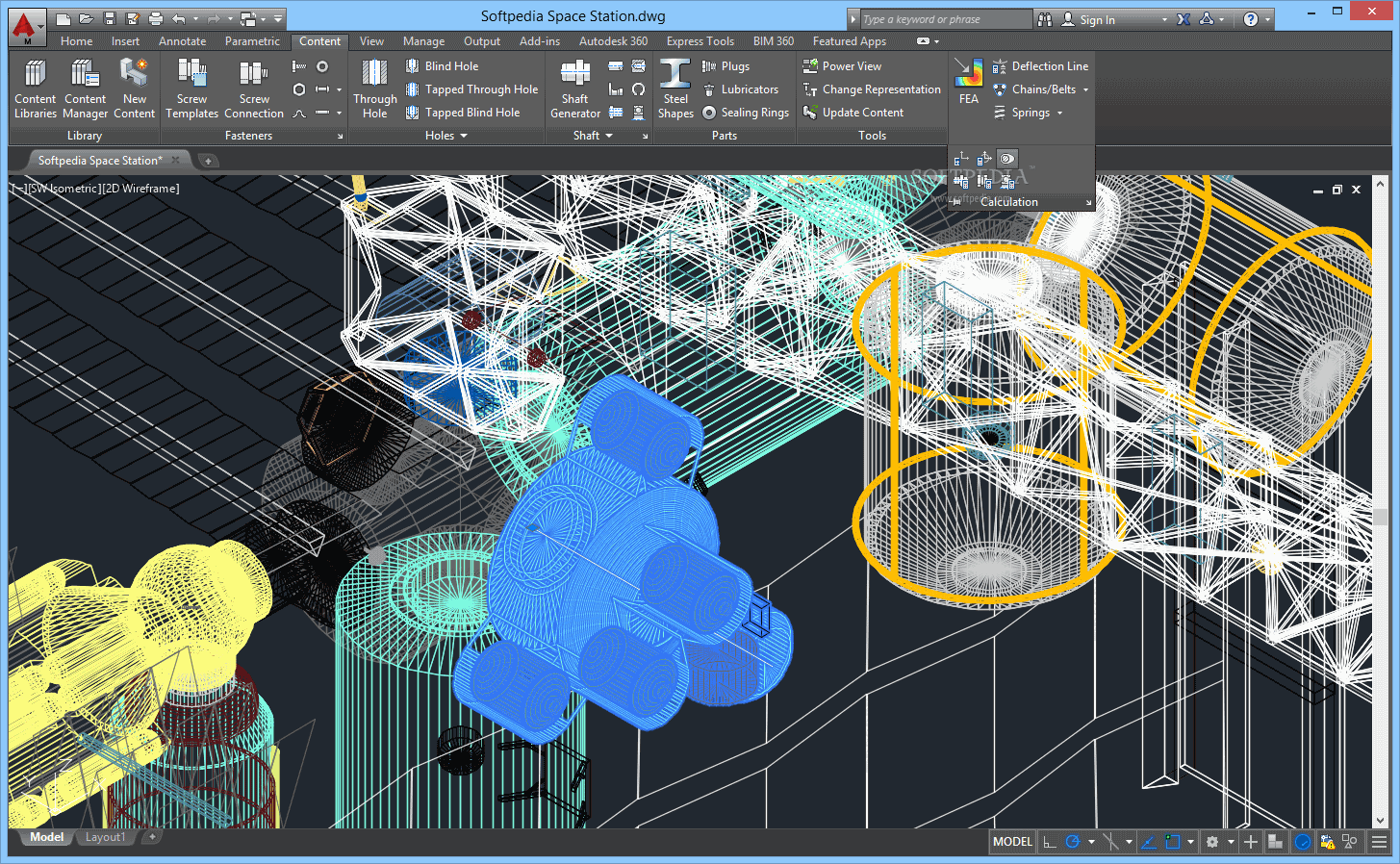This screenshot has width=1400, height=864.
Task: Click the Chains/Belts icon
Action: point(1000,89)
